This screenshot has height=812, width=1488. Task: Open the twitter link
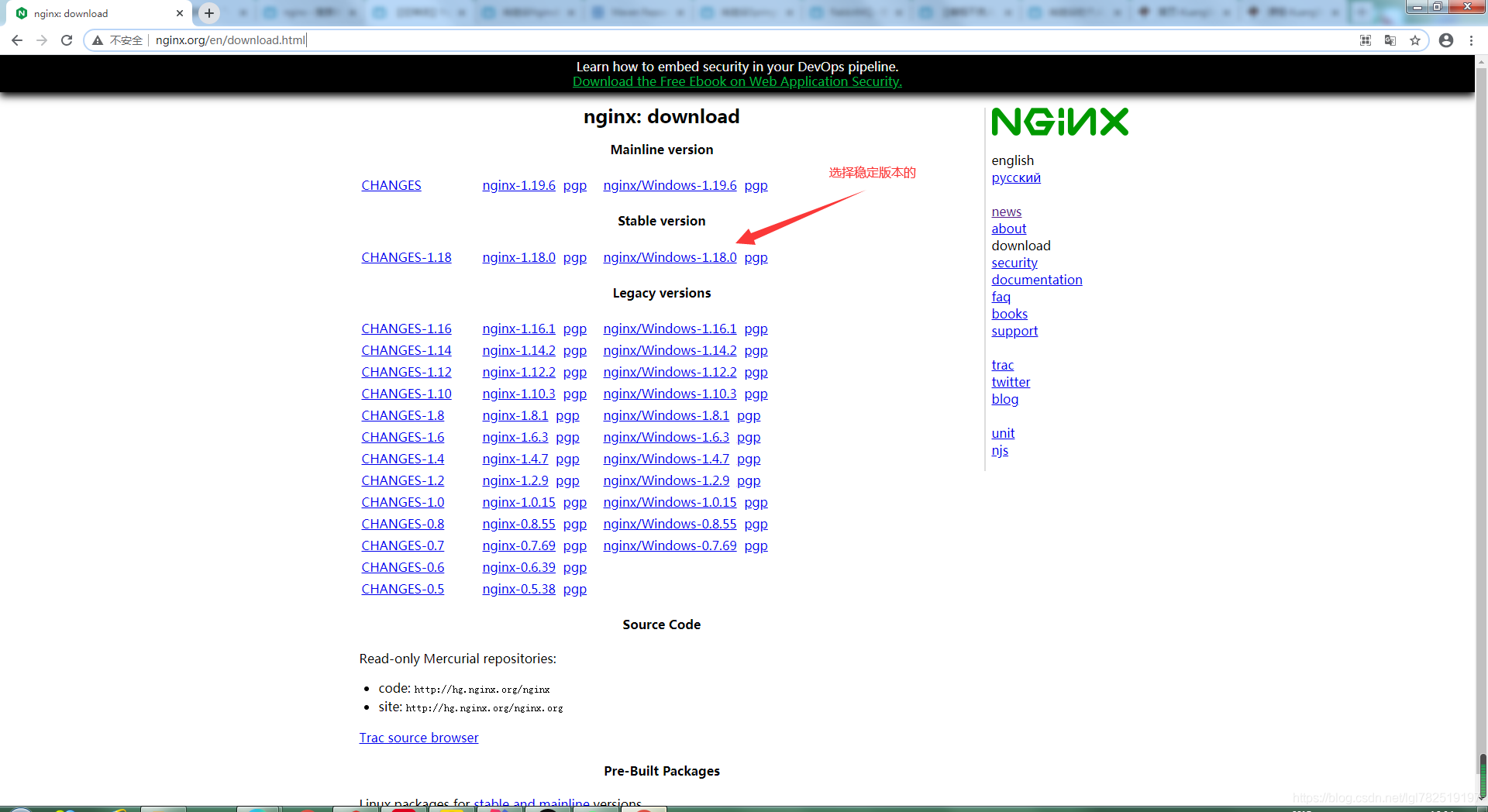[1011, 382]
